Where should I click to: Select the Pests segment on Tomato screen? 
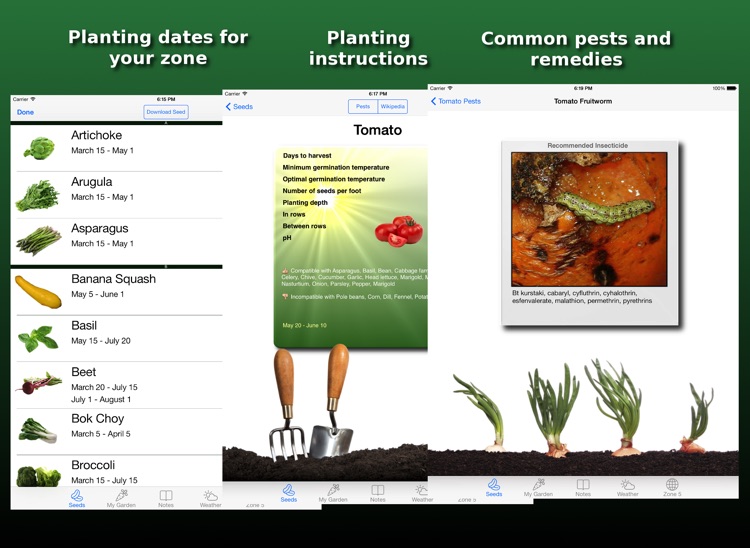(363, 107)
